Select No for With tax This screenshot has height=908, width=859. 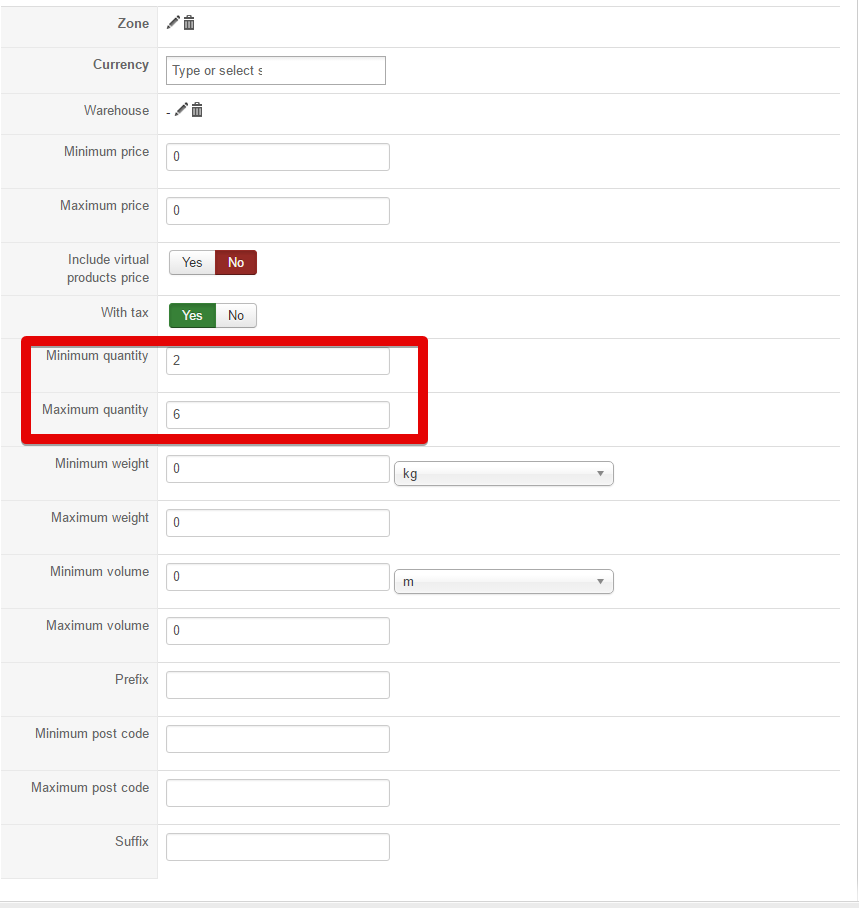point(236,315)
